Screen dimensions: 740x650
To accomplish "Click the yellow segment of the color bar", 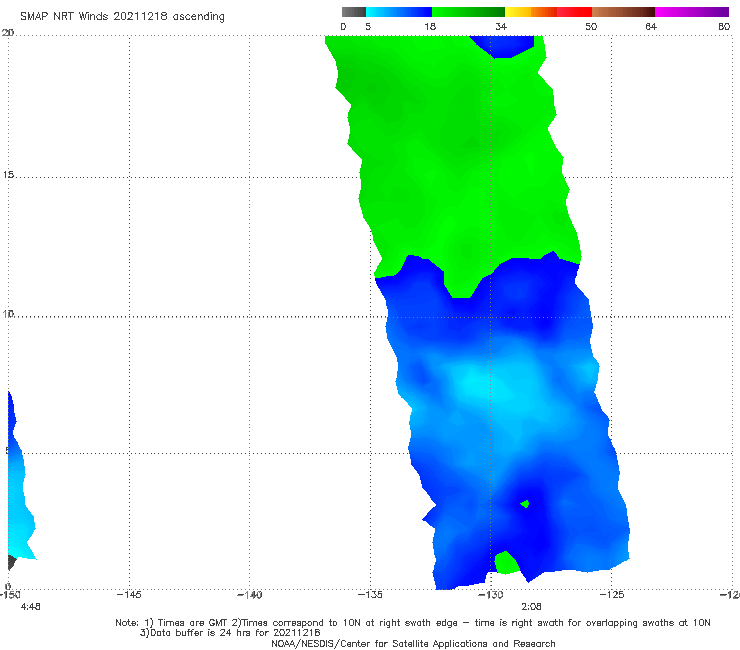I will click(x=518, y=12).
